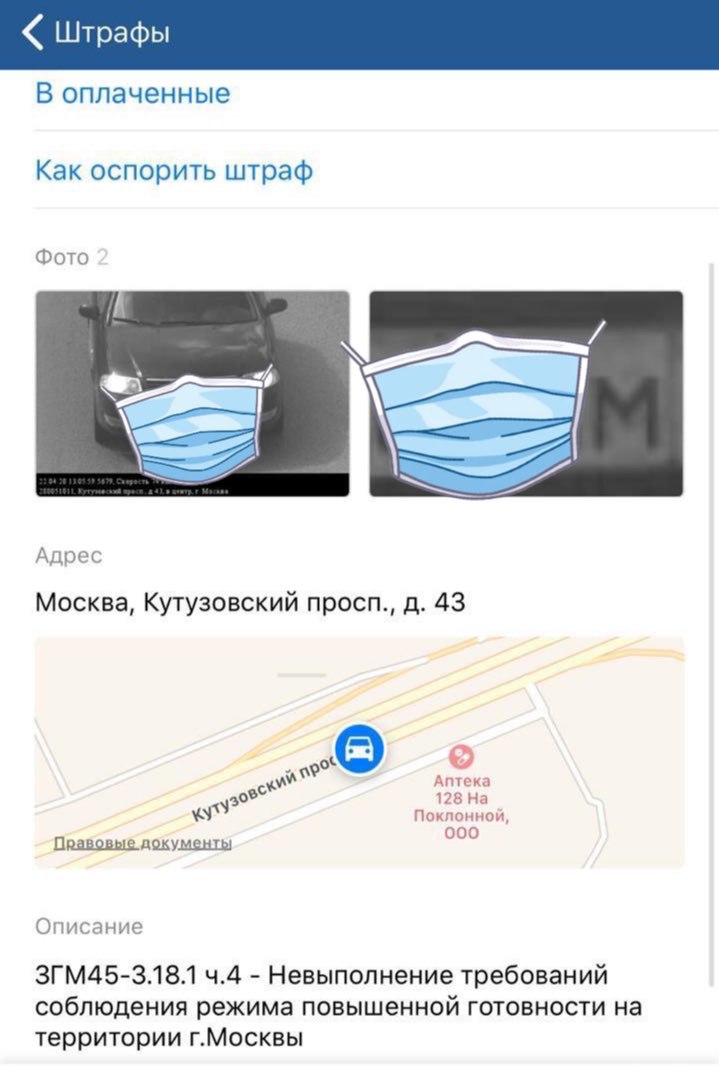Tap the Адрес section label

pos(69,555)
